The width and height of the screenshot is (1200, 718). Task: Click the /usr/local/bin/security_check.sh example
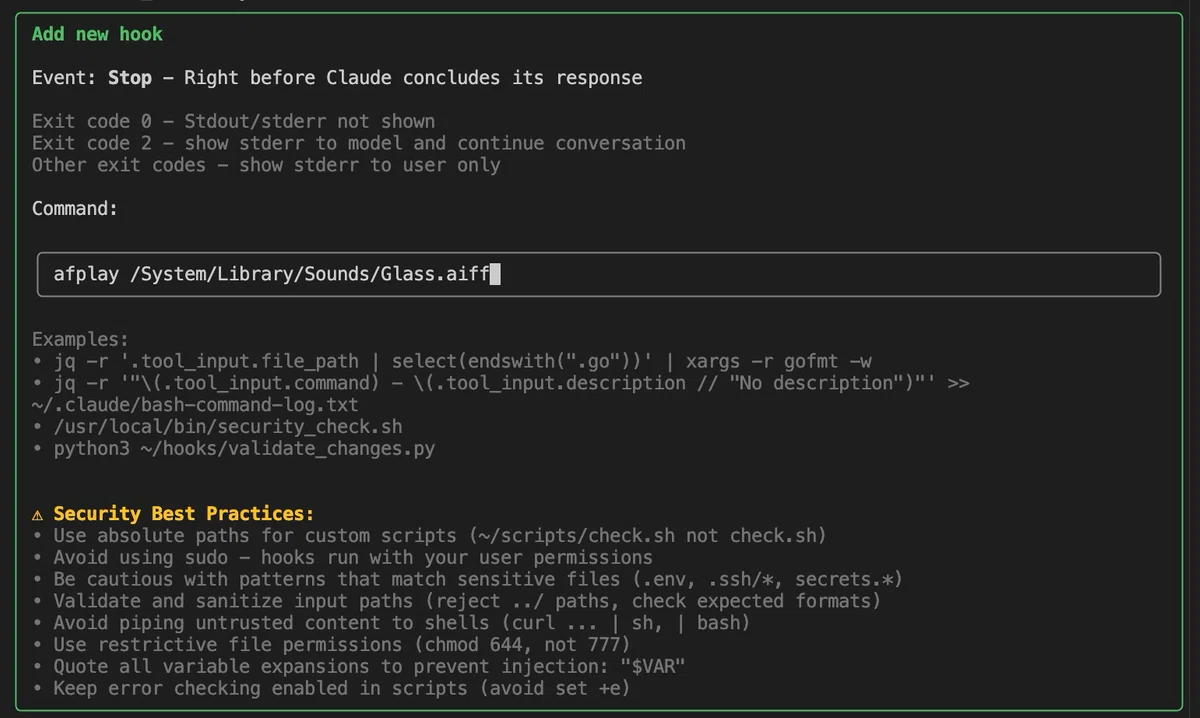coord(228,426)
